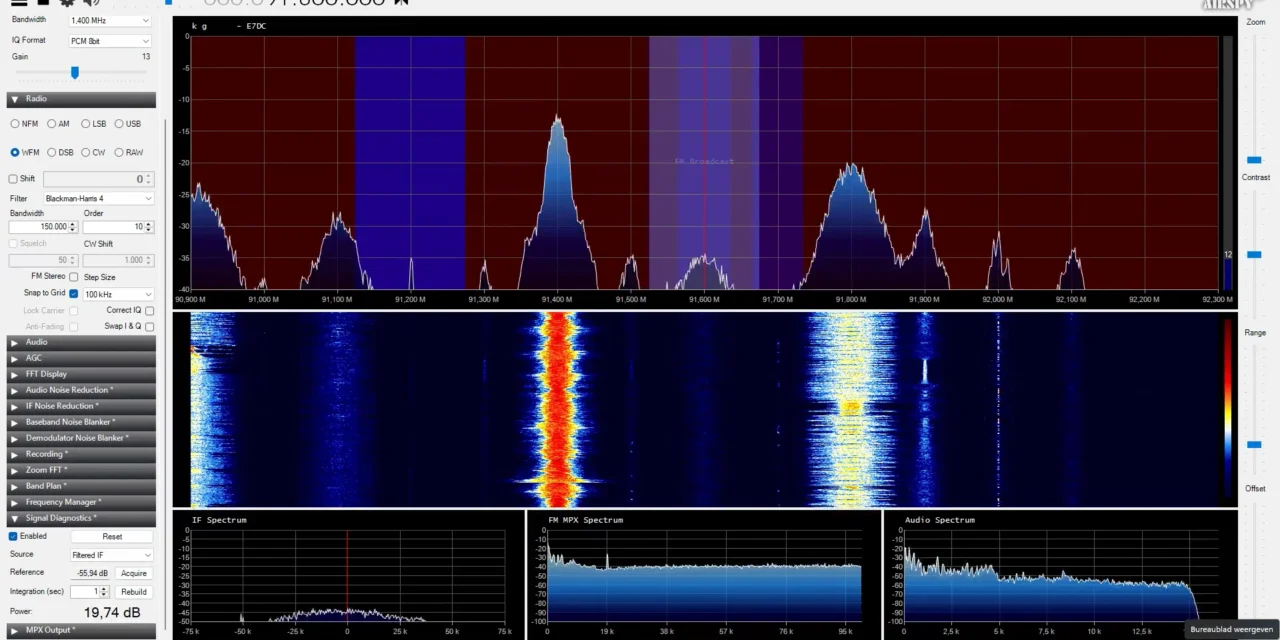Open Filter Blackman-Harris 4 dropdown
This screenshot has height=640, width=1280.
(x=98, y=199)
